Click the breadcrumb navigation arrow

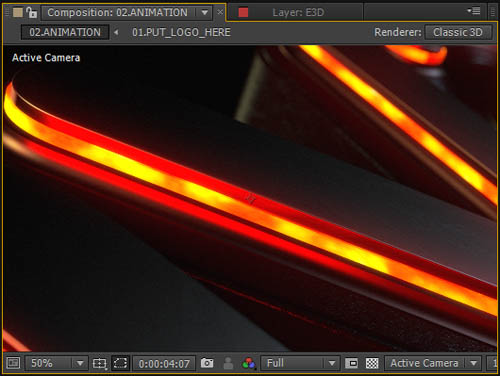116,32
